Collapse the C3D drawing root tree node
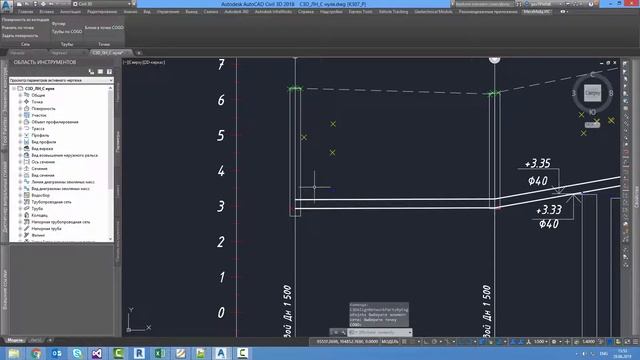This screenshot has height=360, width=640. (13, 88)
